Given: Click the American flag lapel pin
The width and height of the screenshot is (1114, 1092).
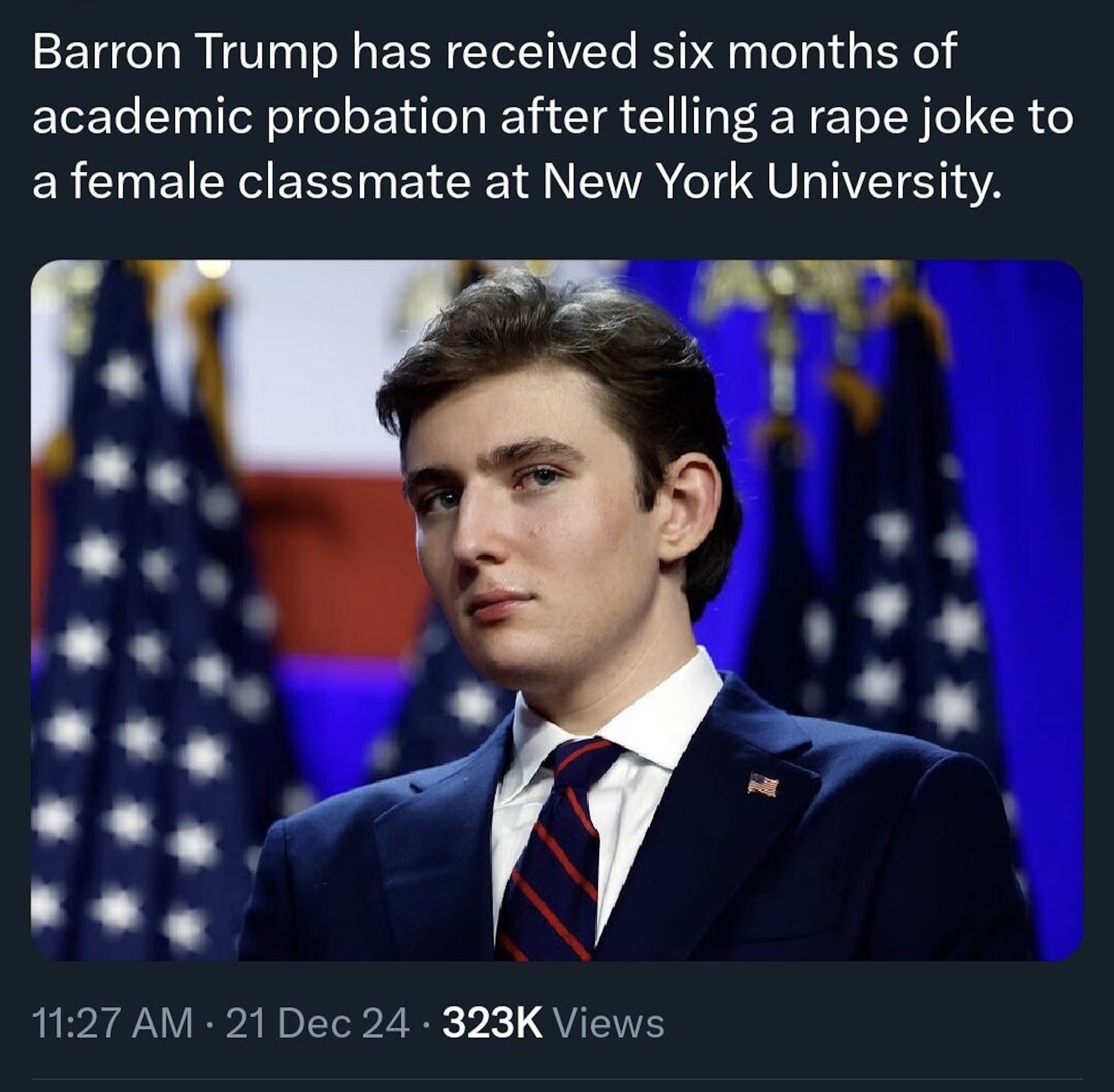Looking at the screenshot, I should click(x=762, y=785).
